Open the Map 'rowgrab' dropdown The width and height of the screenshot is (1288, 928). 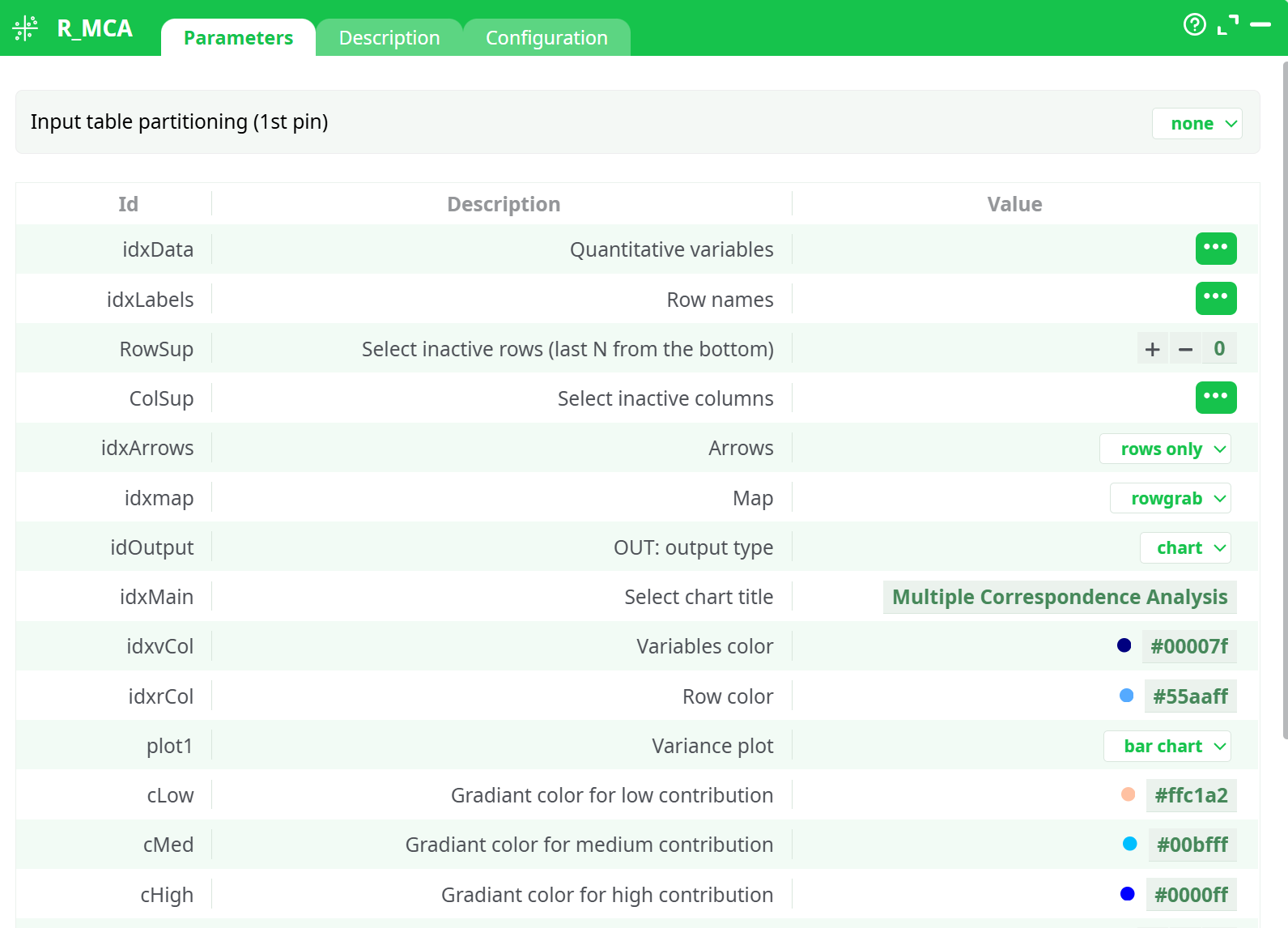[x=1170, y=499]
